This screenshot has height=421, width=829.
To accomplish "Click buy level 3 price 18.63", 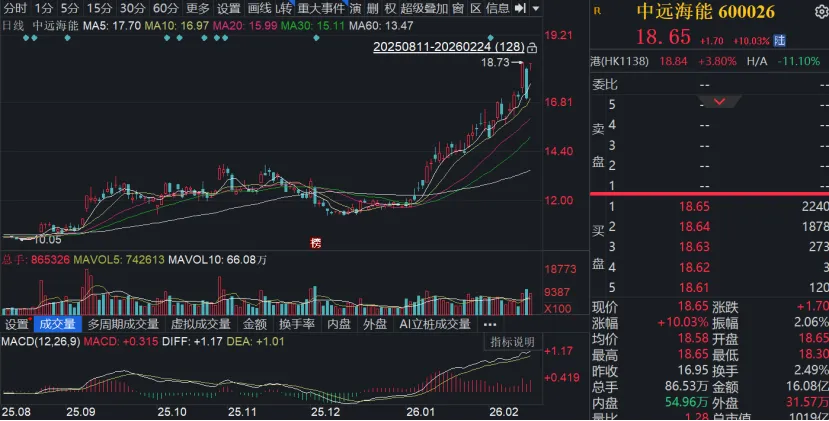I will (694, 246).
